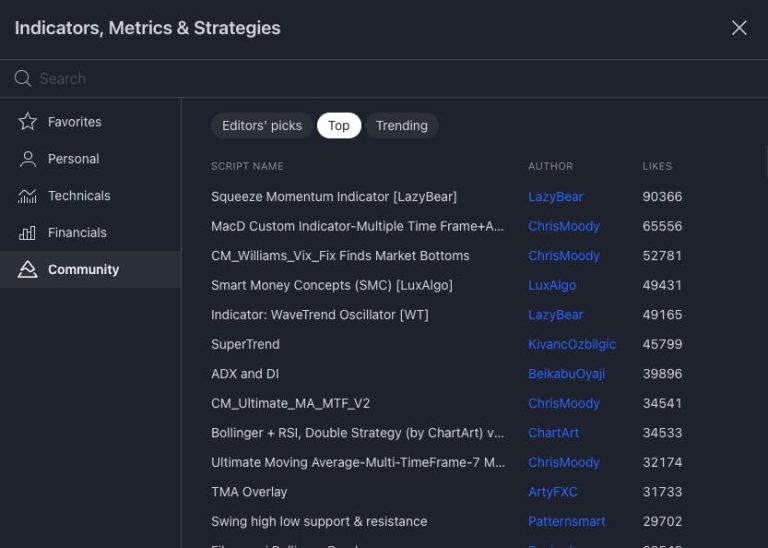Click the Technicals chart icon
This screenshot has width=768, height=548.
point(27,195)
